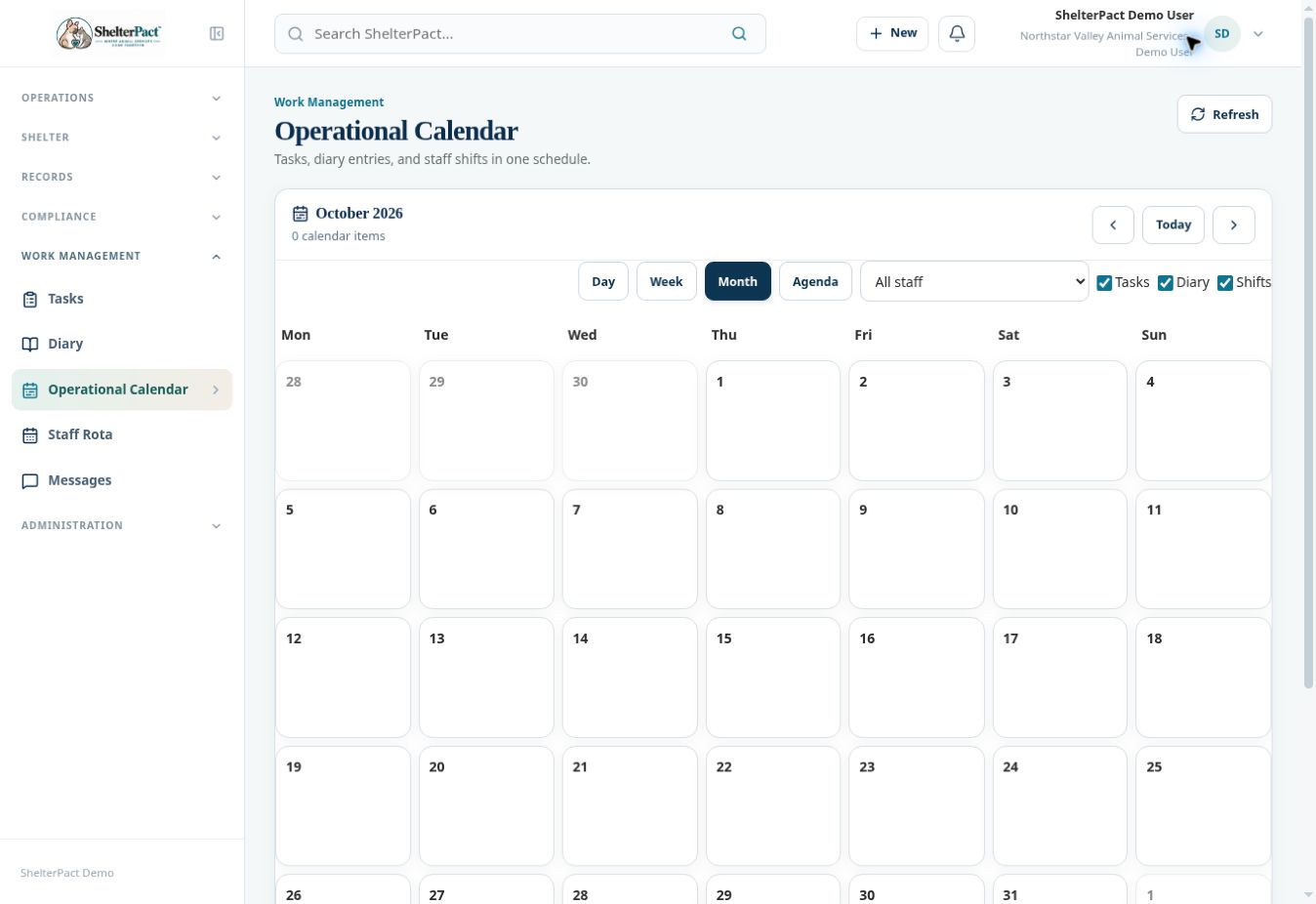
Task: Open the Diary book icon
Action: 30,344
